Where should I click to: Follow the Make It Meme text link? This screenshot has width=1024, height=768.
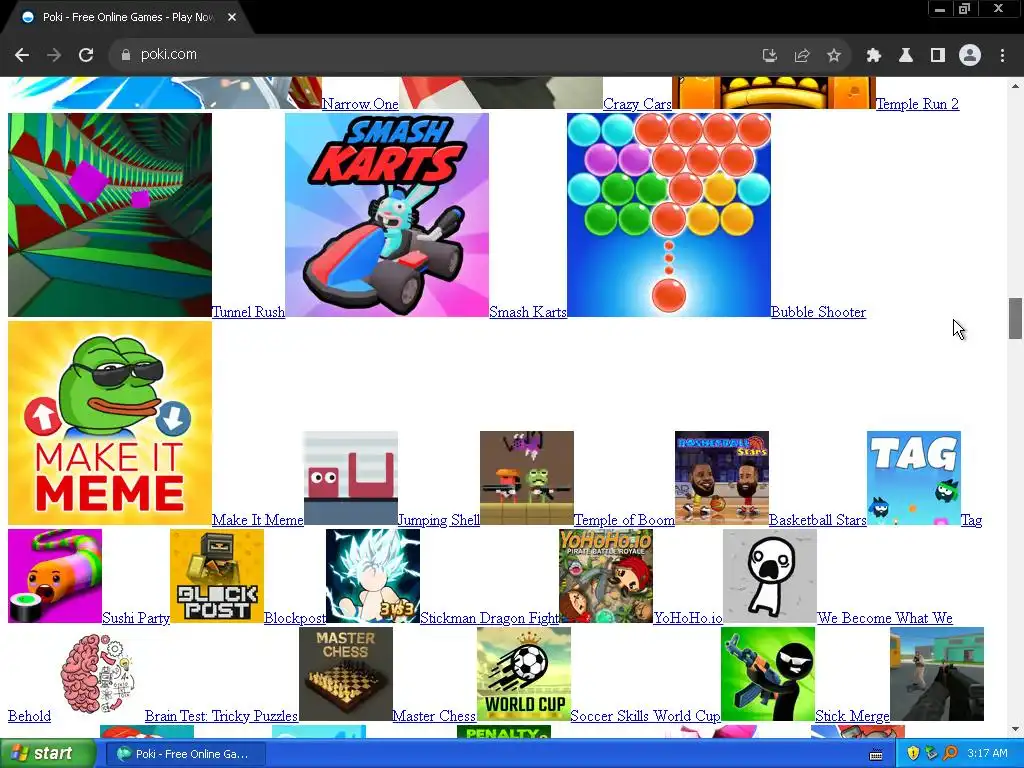258,520
